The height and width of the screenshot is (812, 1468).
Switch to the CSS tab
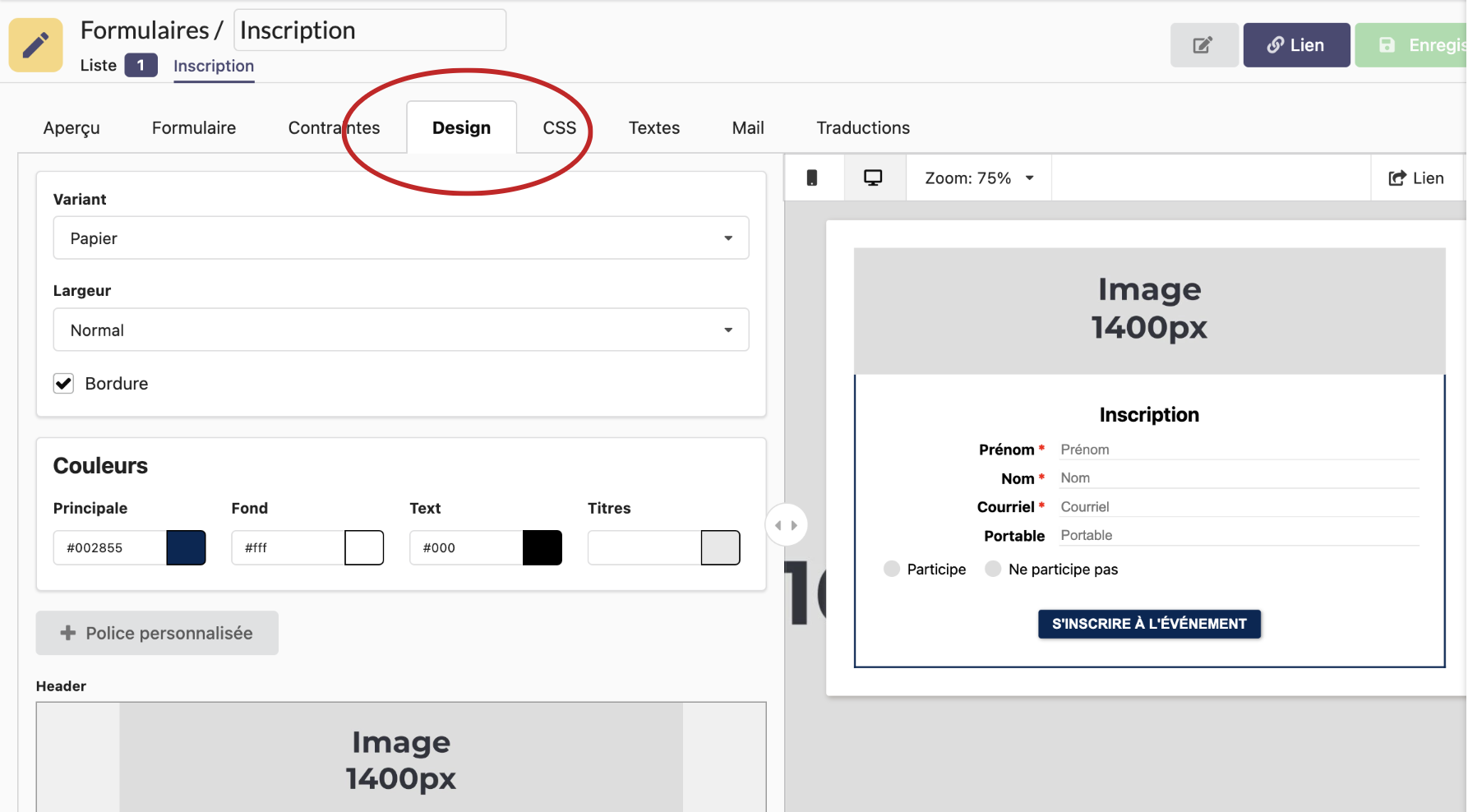(x=559, y=128)
